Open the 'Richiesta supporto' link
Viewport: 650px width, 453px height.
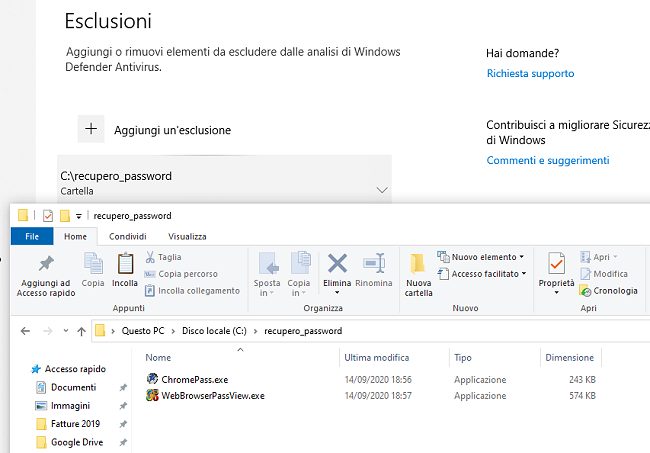pos(530,73)
